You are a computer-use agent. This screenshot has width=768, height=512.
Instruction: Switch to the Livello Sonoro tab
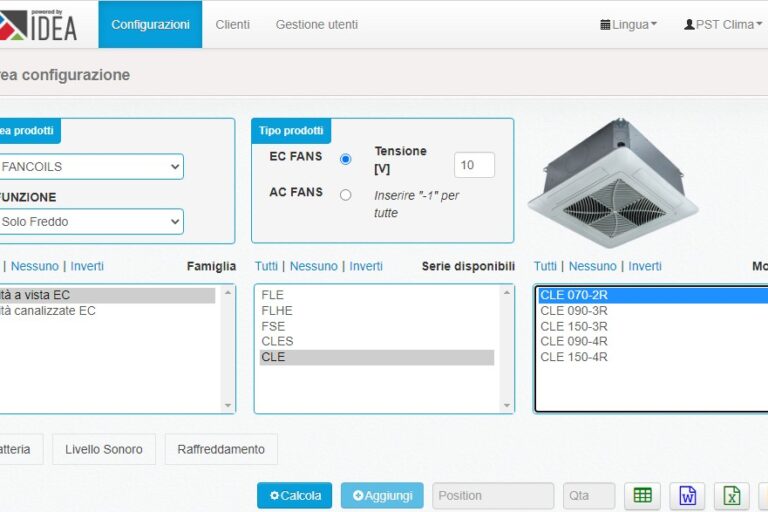[x=104, y=449]
